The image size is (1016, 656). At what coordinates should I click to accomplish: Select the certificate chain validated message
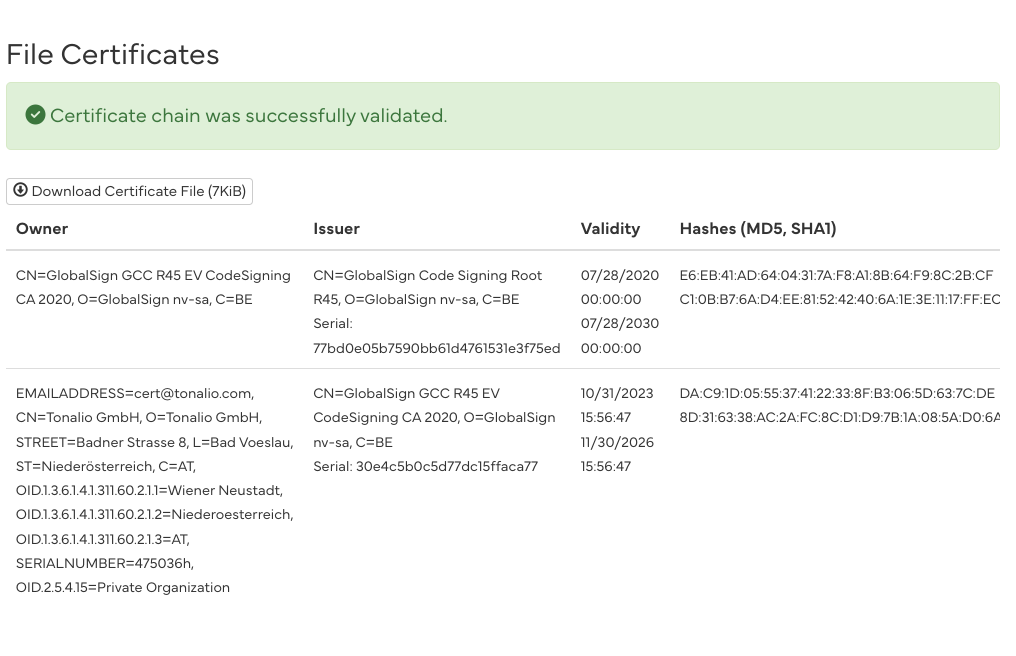tap(248, 116)
